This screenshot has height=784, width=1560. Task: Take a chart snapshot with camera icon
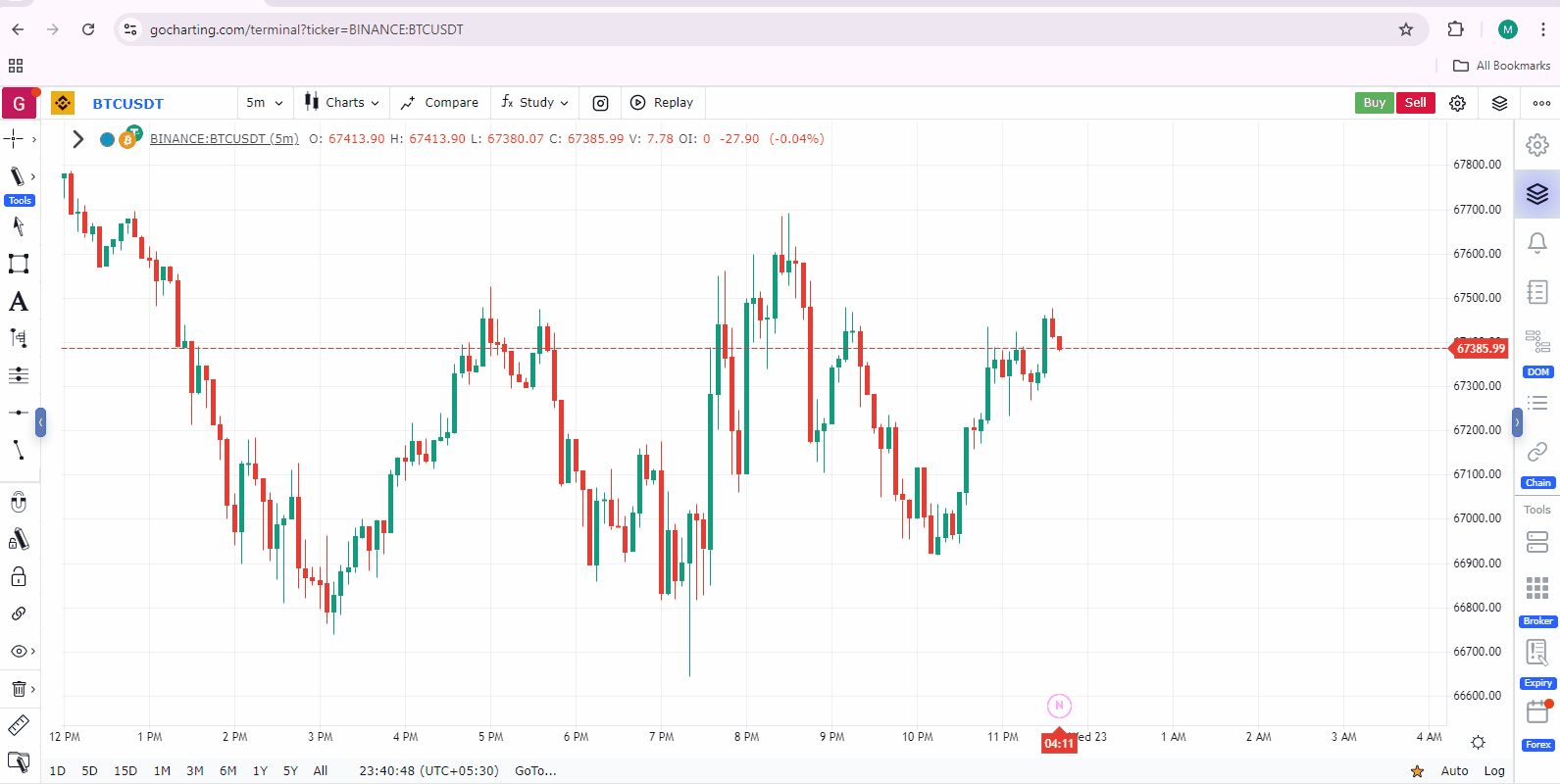(601, 103)
